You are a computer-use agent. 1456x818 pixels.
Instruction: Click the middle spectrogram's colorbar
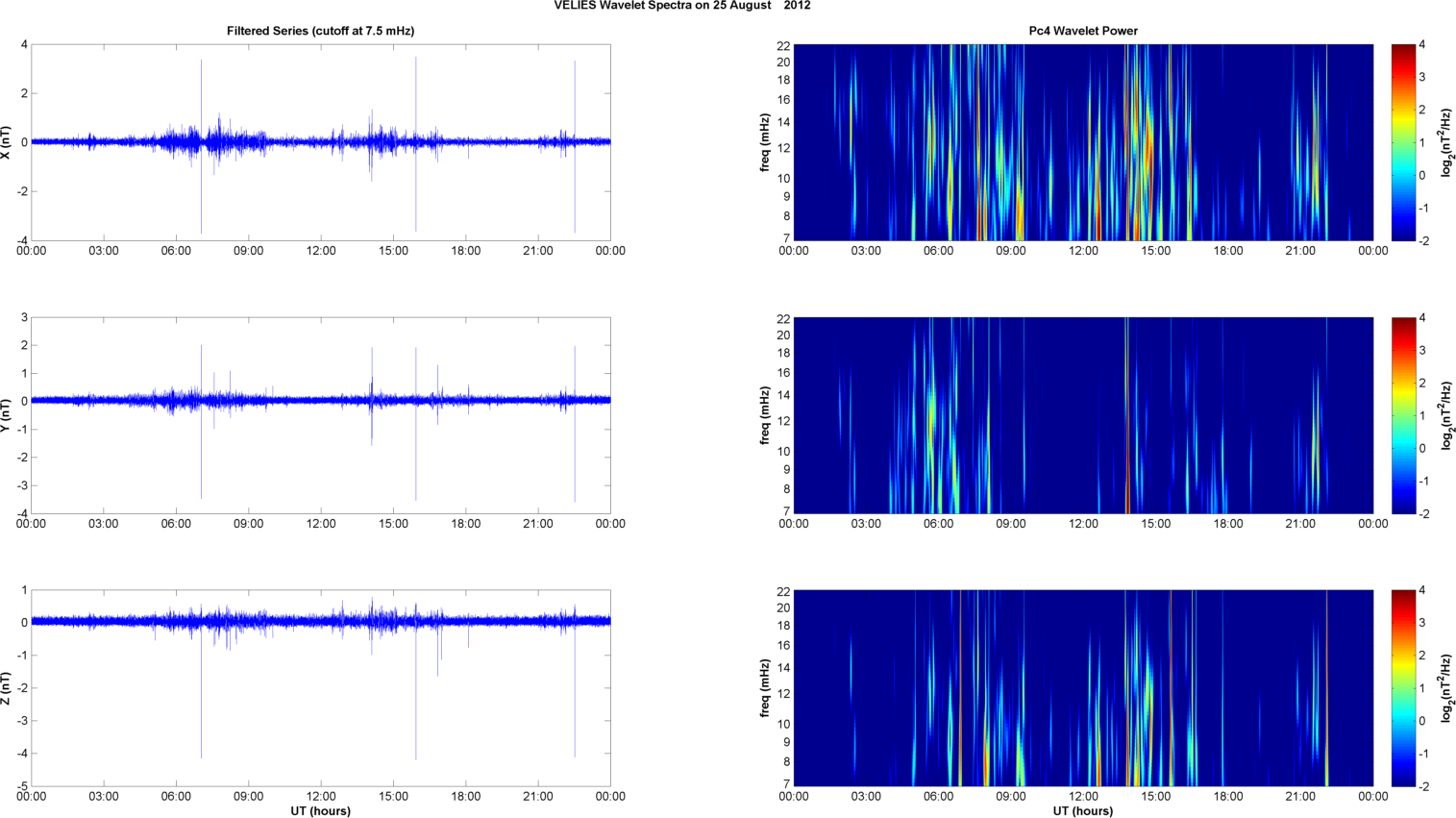tap(1403, 415)
